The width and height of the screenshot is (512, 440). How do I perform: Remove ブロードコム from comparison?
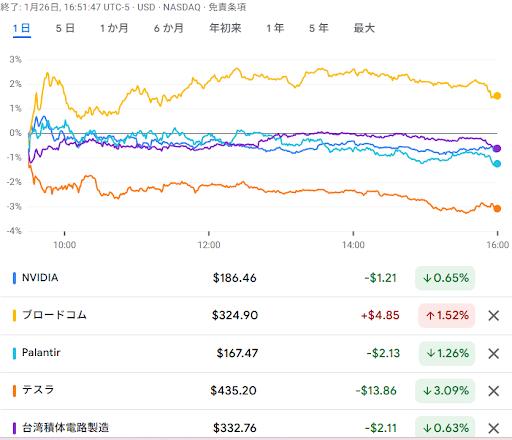[x=493, y=316]
